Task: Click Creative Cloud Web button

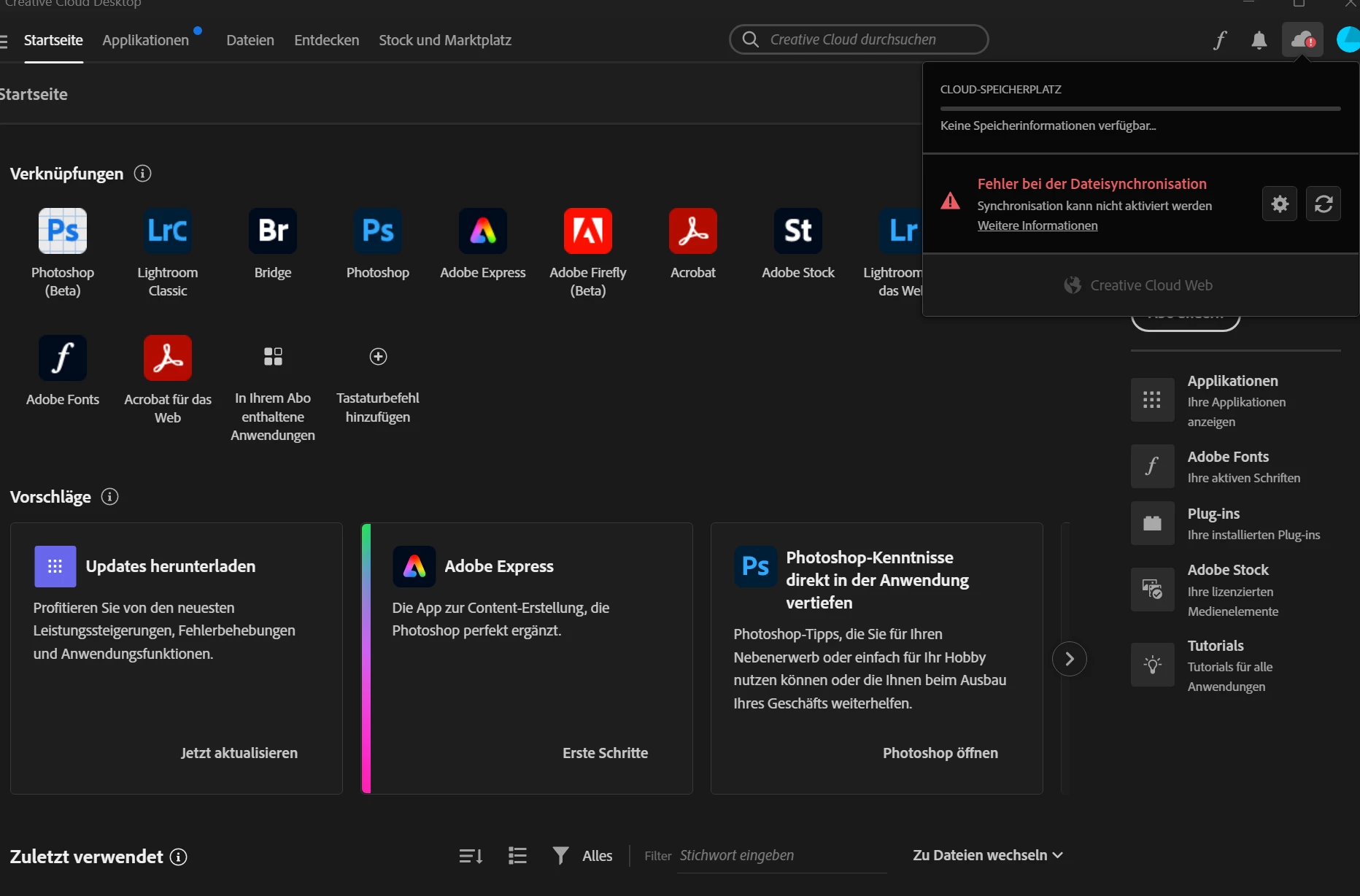Action: coord(1138,285)
